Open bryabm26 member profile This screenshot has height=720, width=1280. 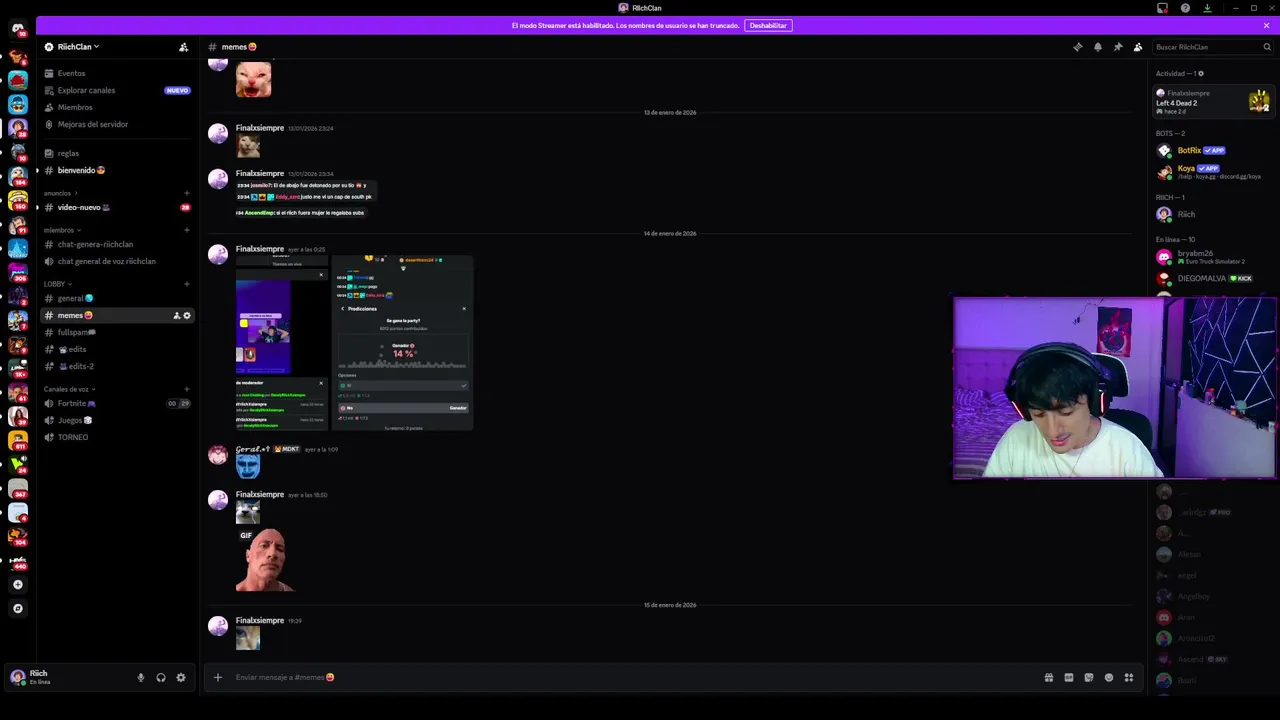point(1213,257)
